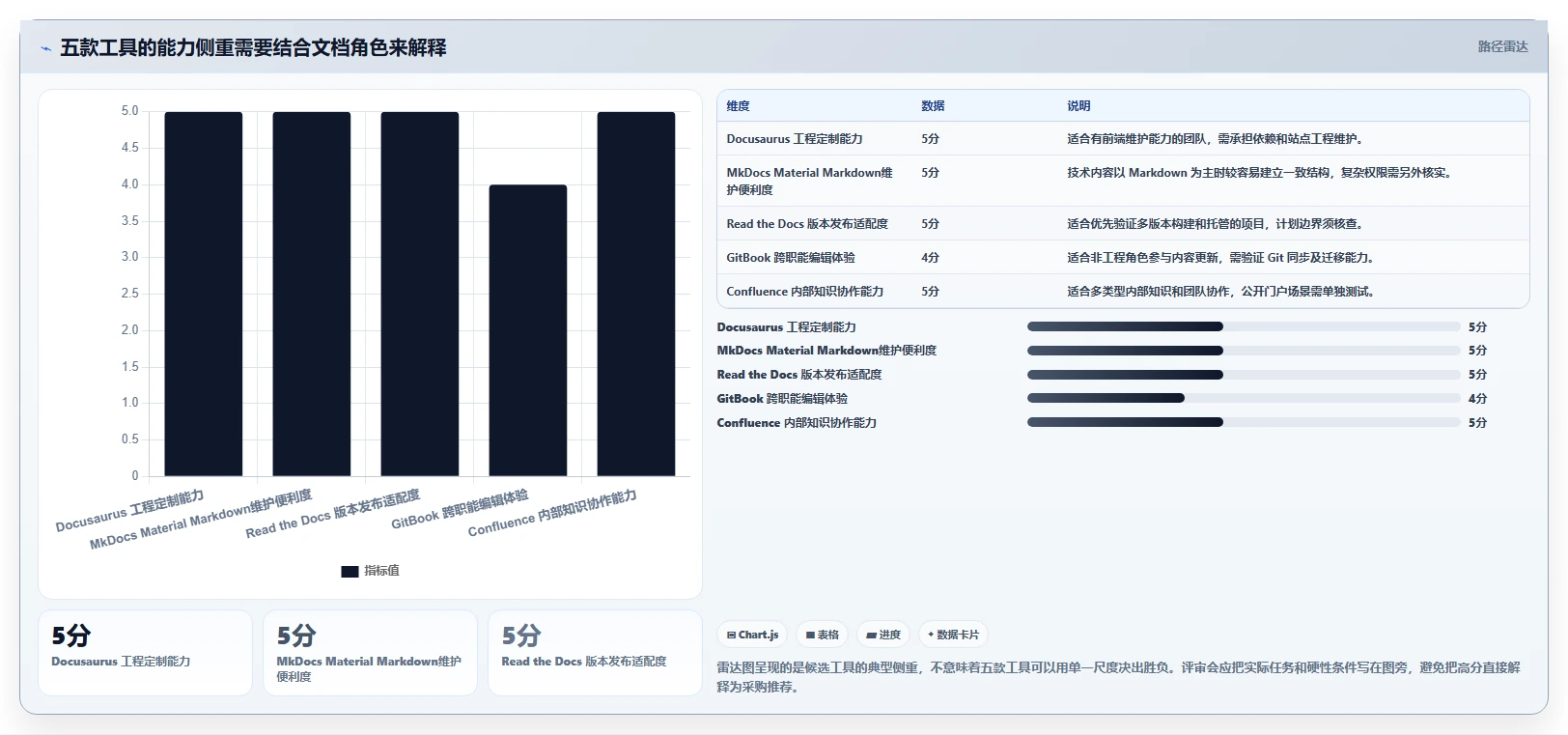Click the MkDocs Material bar in the chart
The image size is (1568, 735).
coord(311,294)
